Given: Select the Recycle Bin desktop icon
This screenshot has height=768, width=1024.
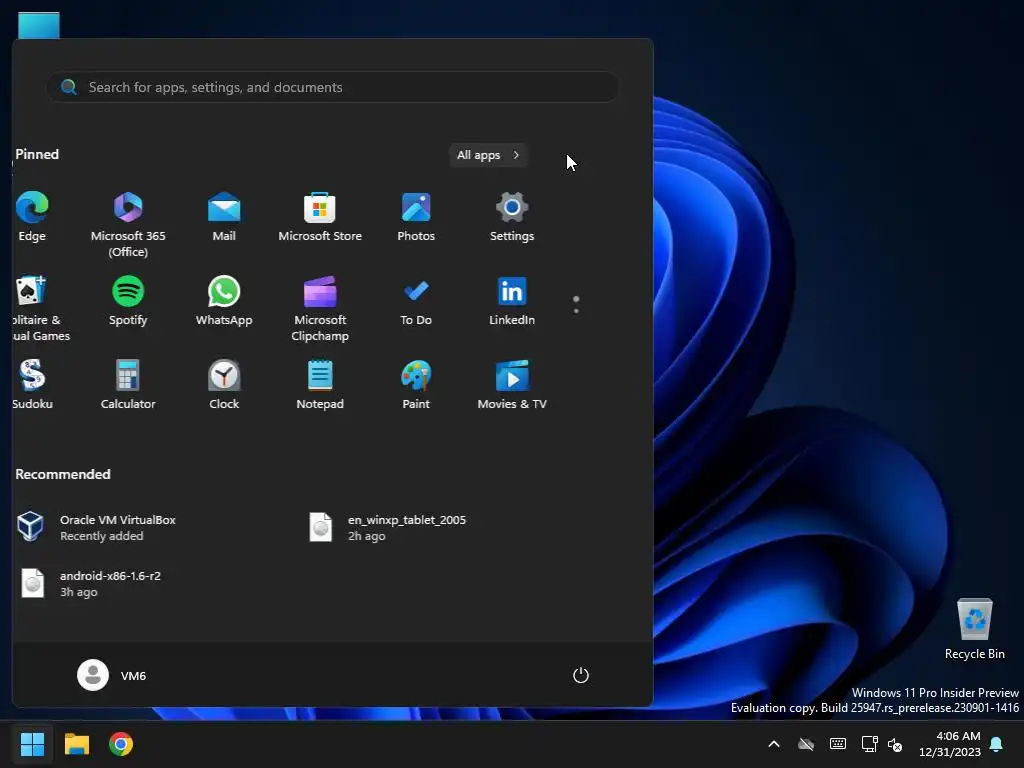Looking at the screenshot, I should (x=974, y=629).
